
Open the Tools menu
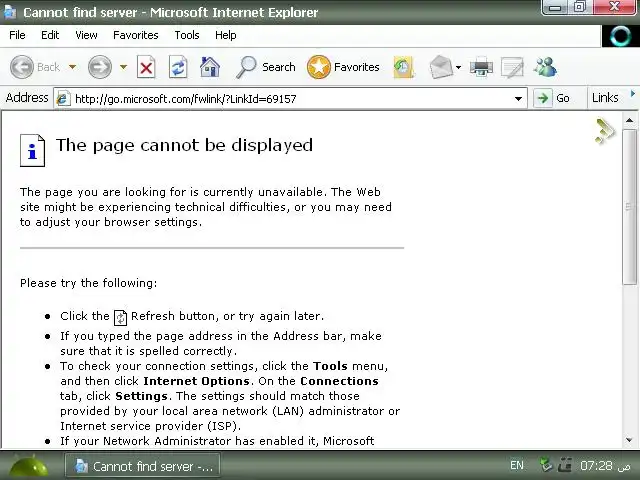[187, 35]
